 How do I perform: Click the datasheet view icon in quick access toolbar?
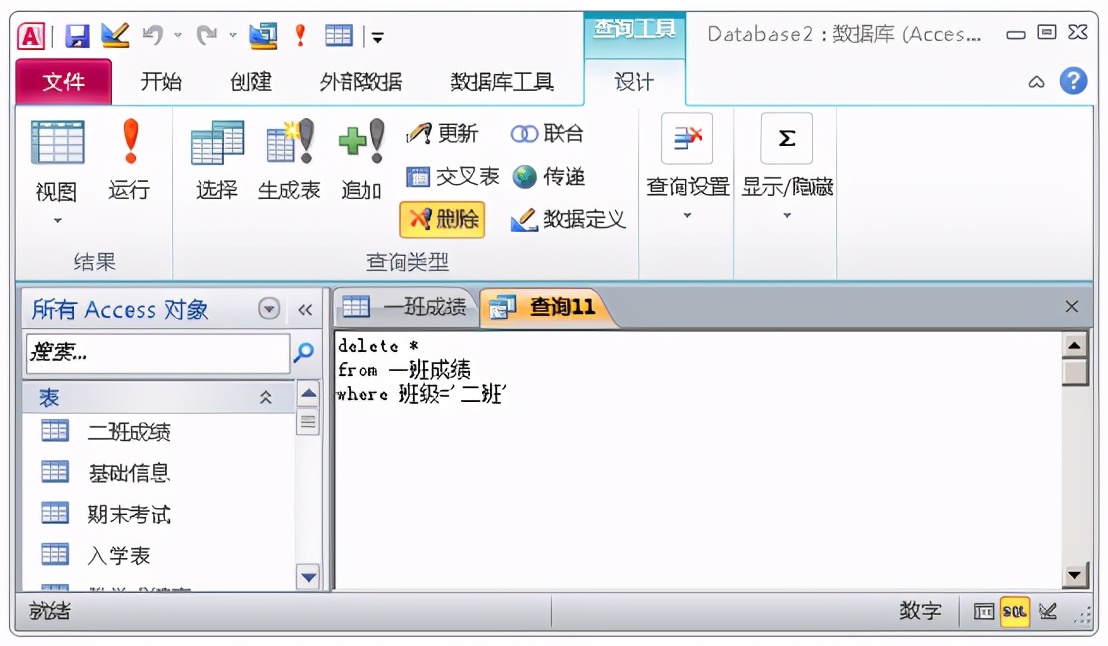338,35
